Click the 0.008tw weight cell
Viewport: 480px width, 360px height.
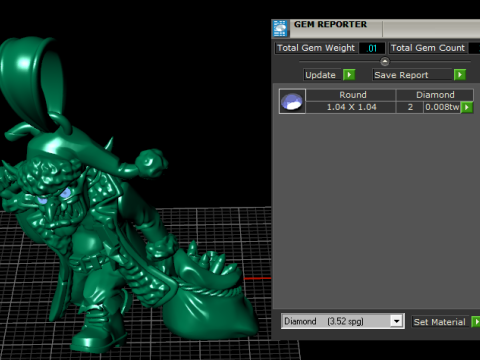pyautogui.click(x=442, y=107)
